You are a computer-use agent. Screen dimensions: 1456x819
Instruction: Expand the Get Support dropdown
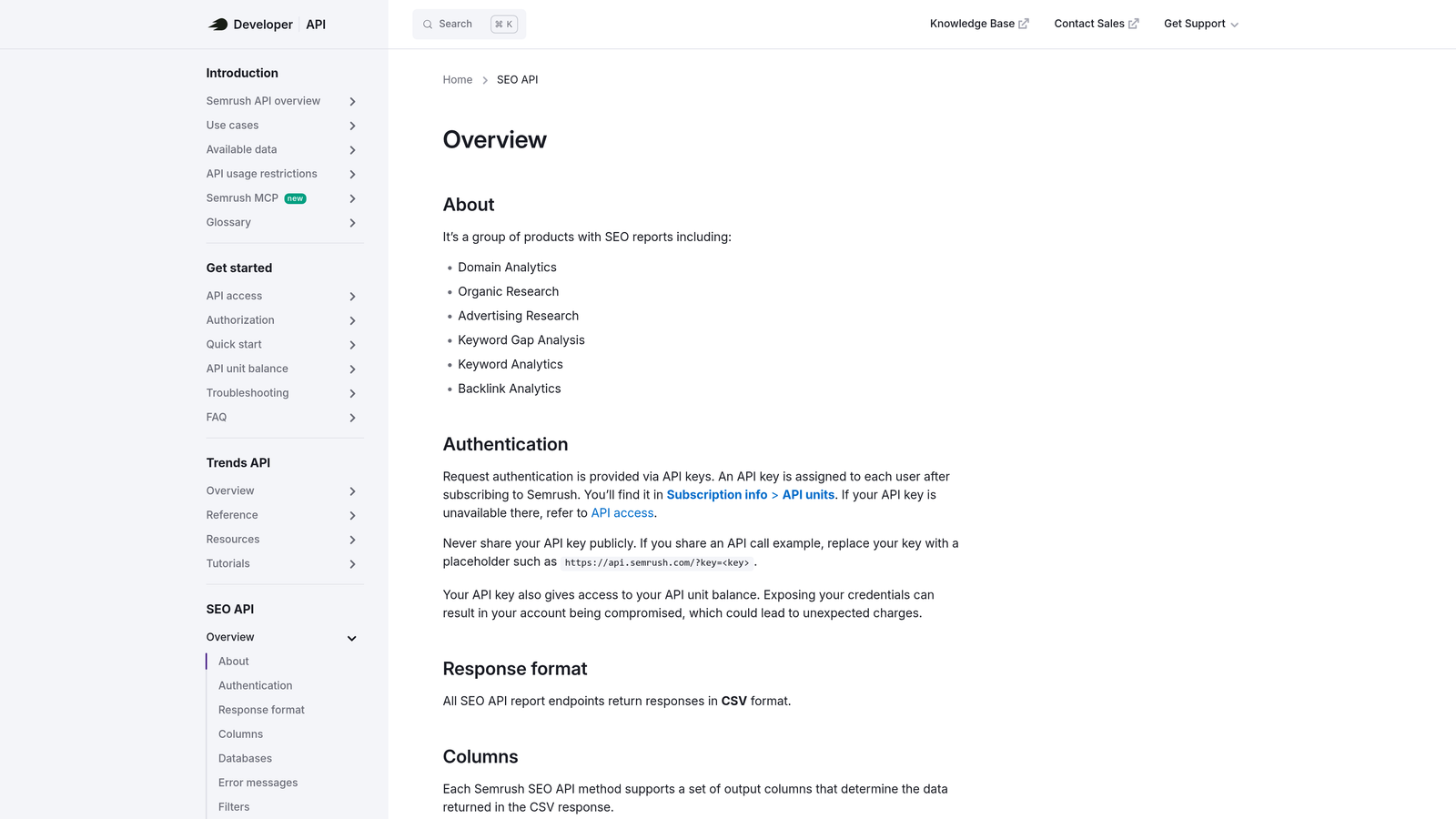coord(1201,24)
